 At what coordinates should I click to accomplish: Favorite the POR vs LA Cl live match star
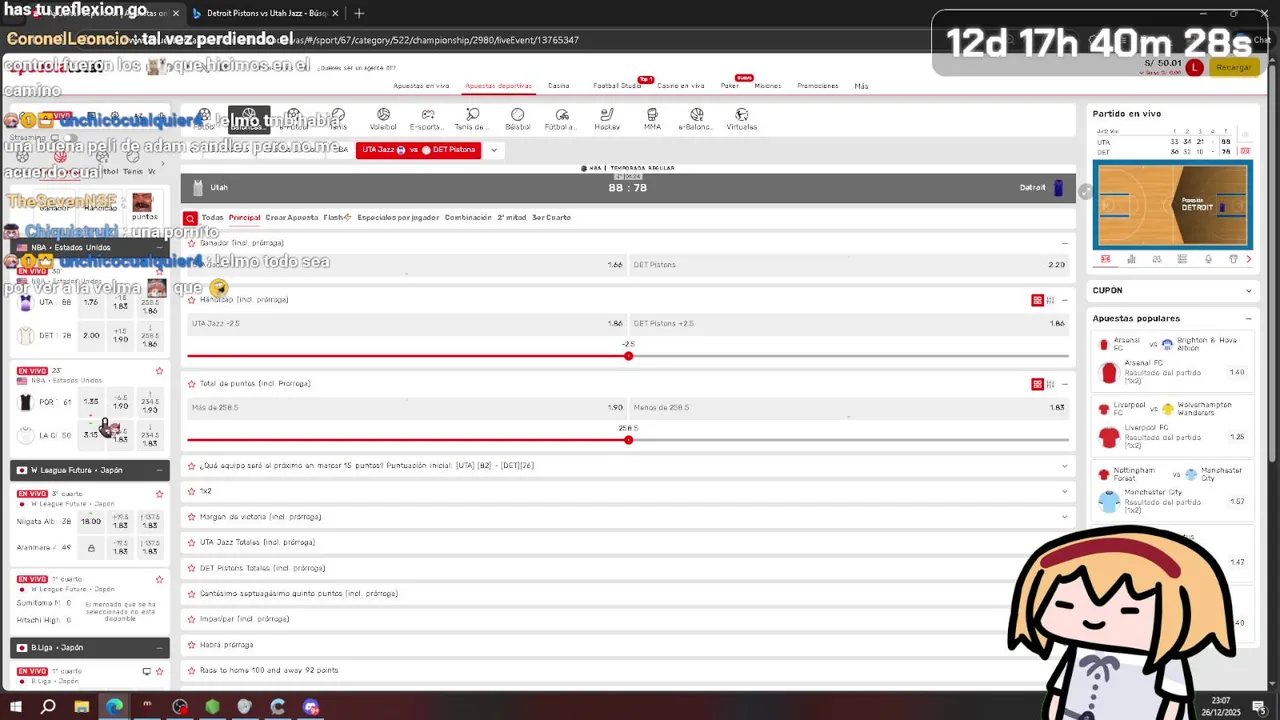pyautogui.click(x=159, y=371)
